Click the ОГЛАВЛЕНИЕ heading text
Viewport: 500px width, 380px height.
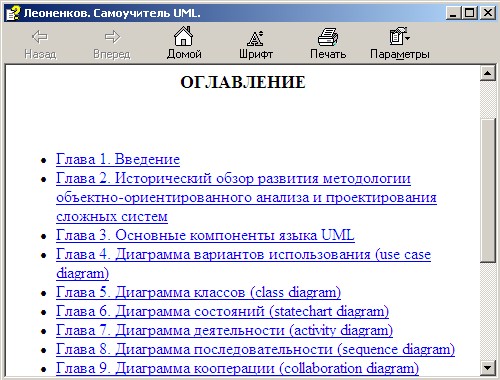243,82
